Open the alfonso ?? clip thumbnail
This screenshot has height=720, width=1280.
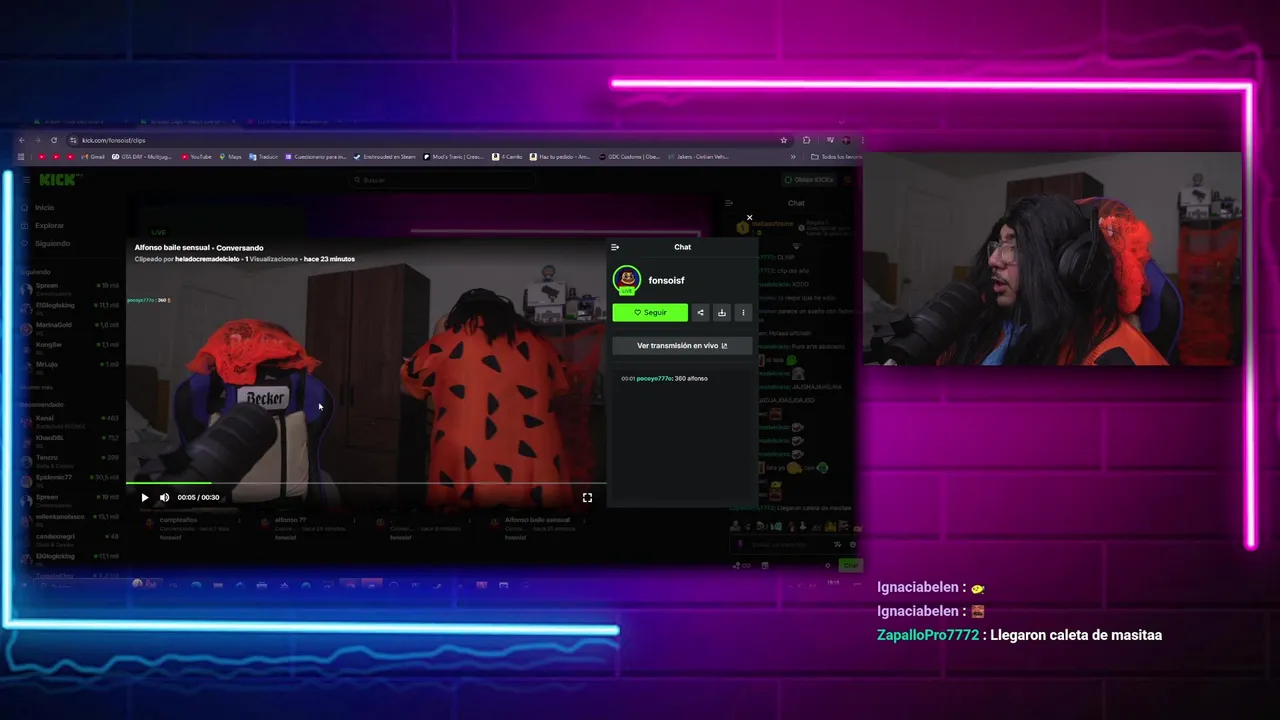[291, 520]
